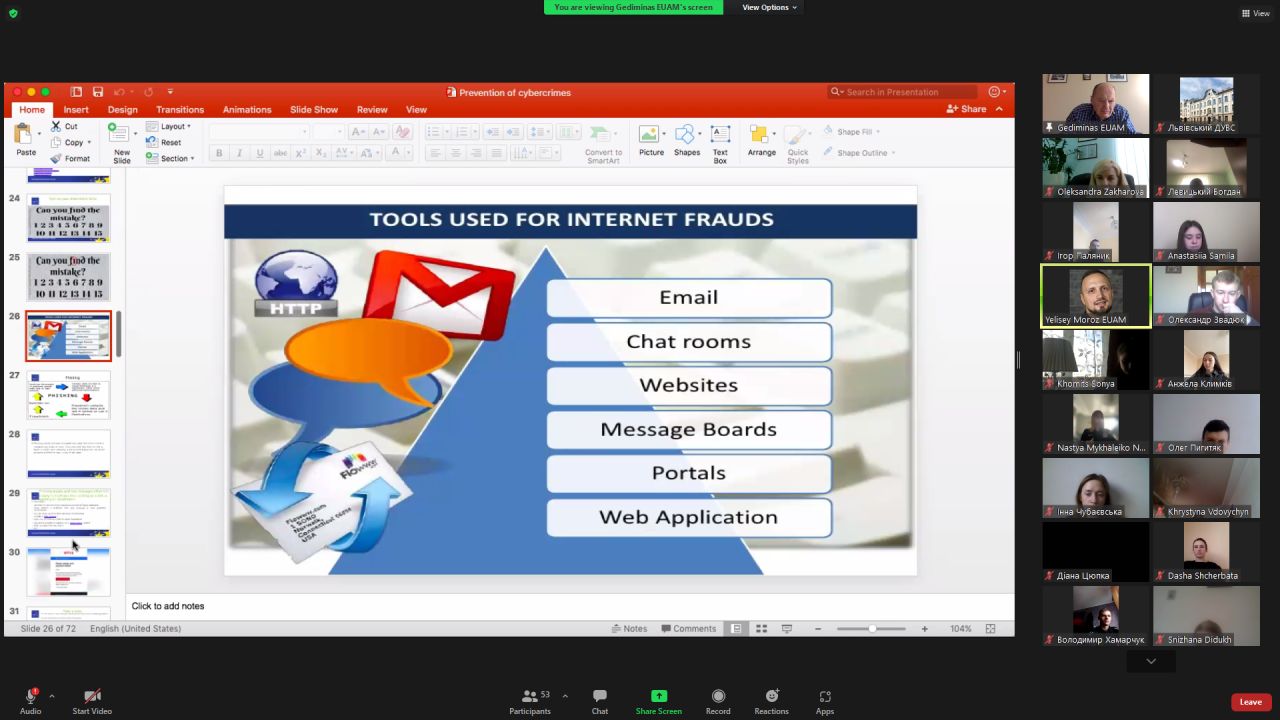Viewport: 1280px width, 720px height.
Task: Click the Format painter brush
Action: (x=56, y=158)
